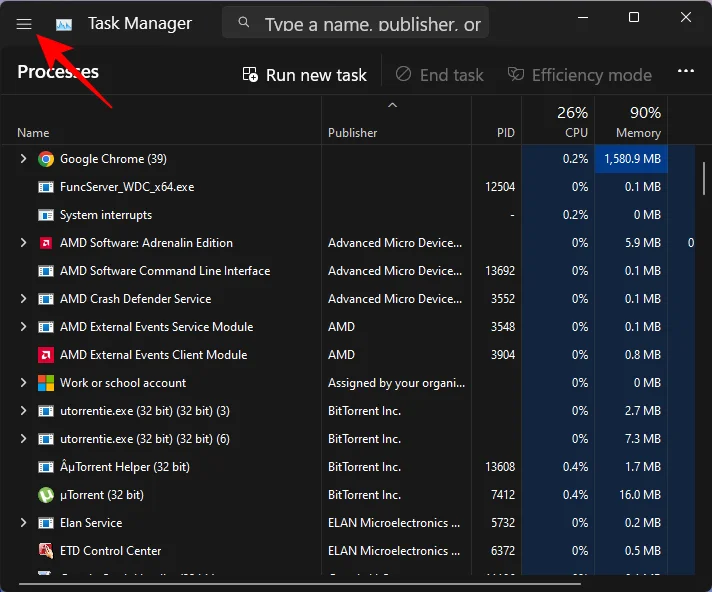
Task: Click AMD Software: Adrenalin Edition red icon
Action: [46, 243]
